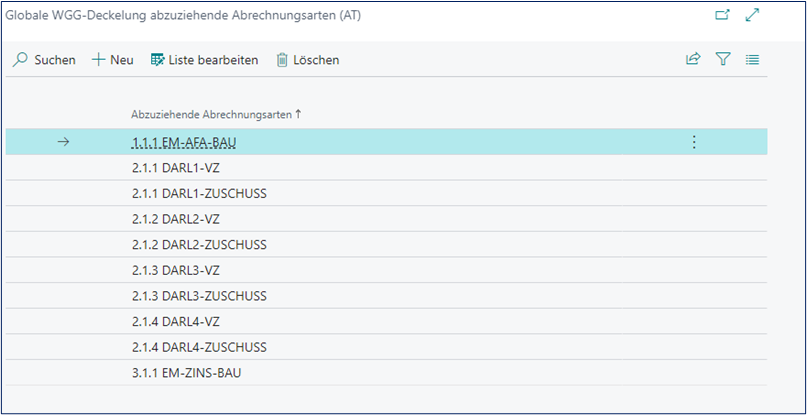
Task: Select row 1.1.1 EM-AFA-BAU
Action: click(184, 142)
